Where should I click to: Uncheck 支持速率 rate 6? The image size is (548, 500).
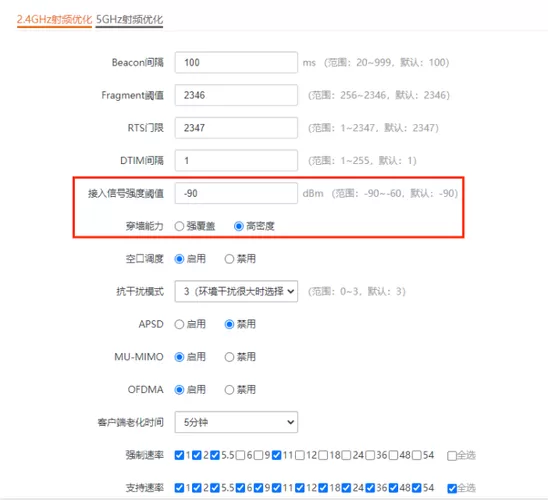(x=240, y=488)
